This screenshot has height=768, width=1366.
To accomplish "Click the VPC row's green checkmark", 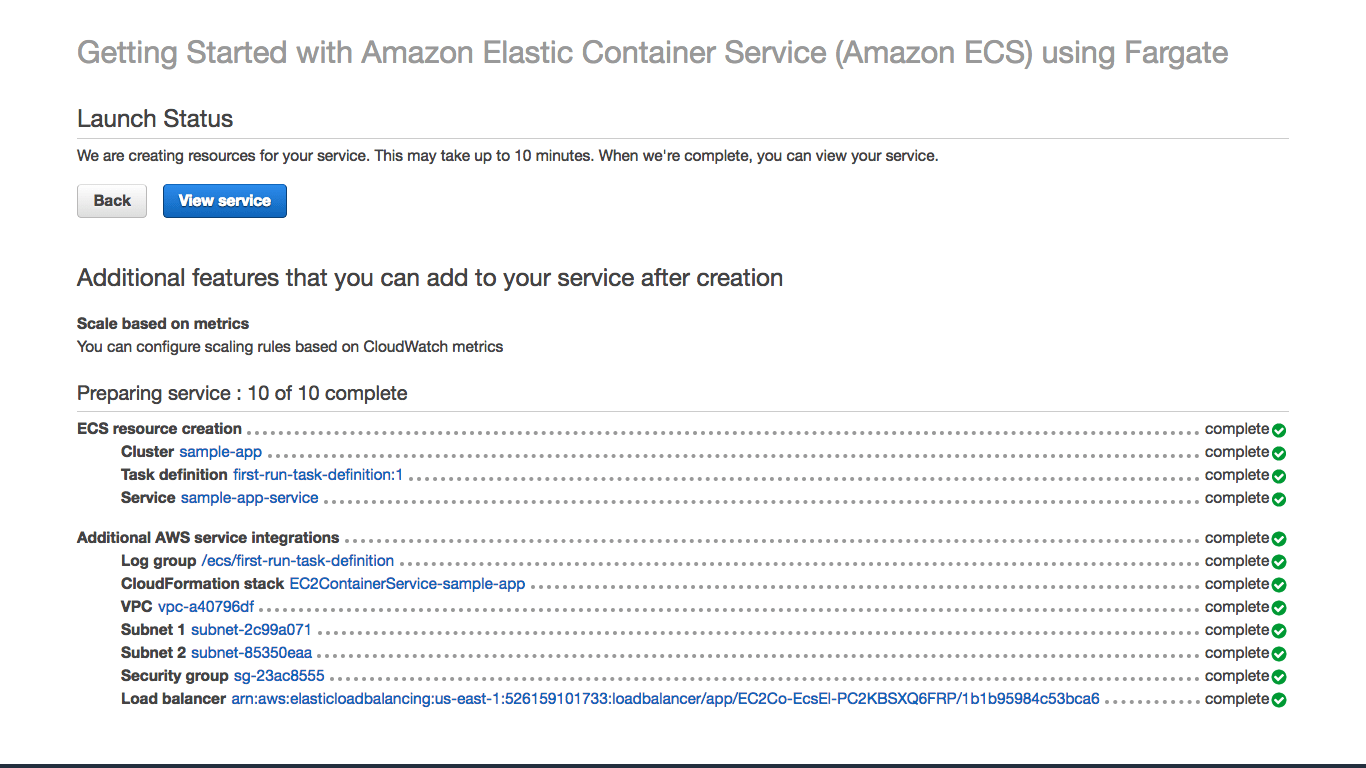I will [1279, 608].
